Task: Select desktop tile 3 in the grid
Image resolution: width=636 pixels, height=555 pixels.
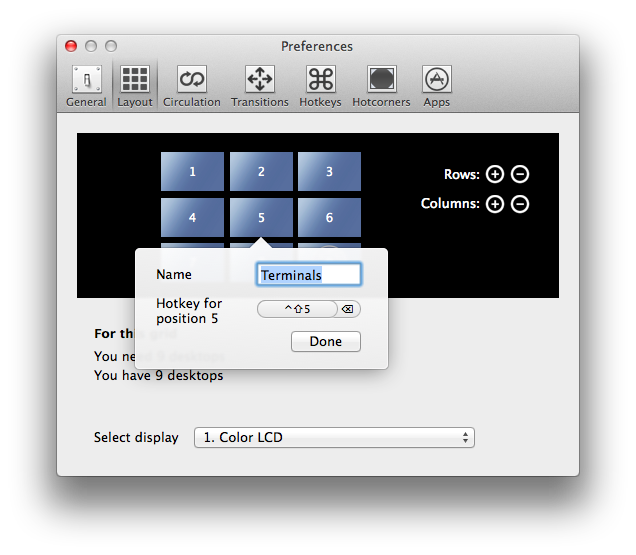Action: pos(329,172)
